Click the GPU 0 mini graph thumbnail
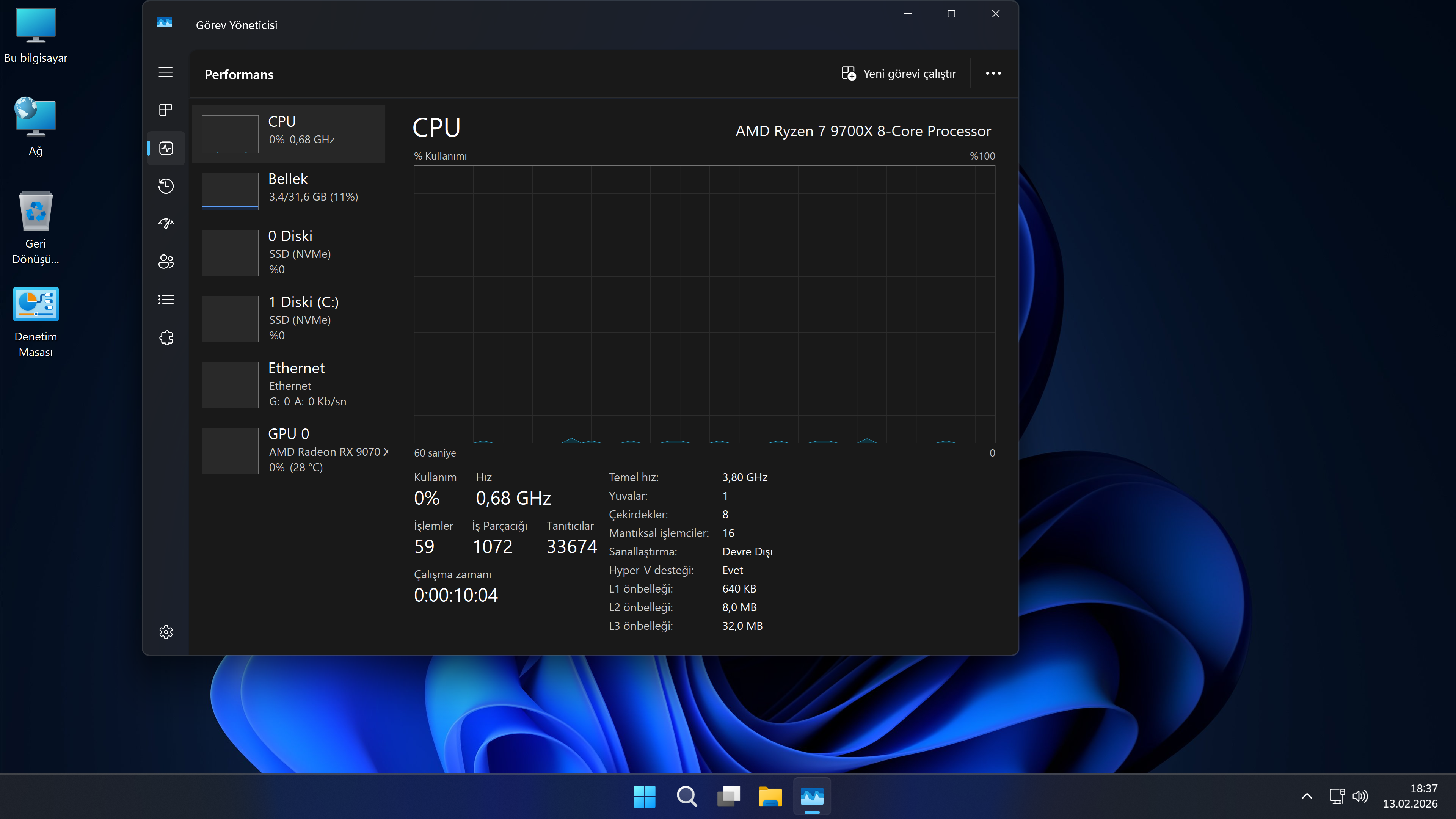The height and width of the screenshot is (819, 1456). click(230, 451)
